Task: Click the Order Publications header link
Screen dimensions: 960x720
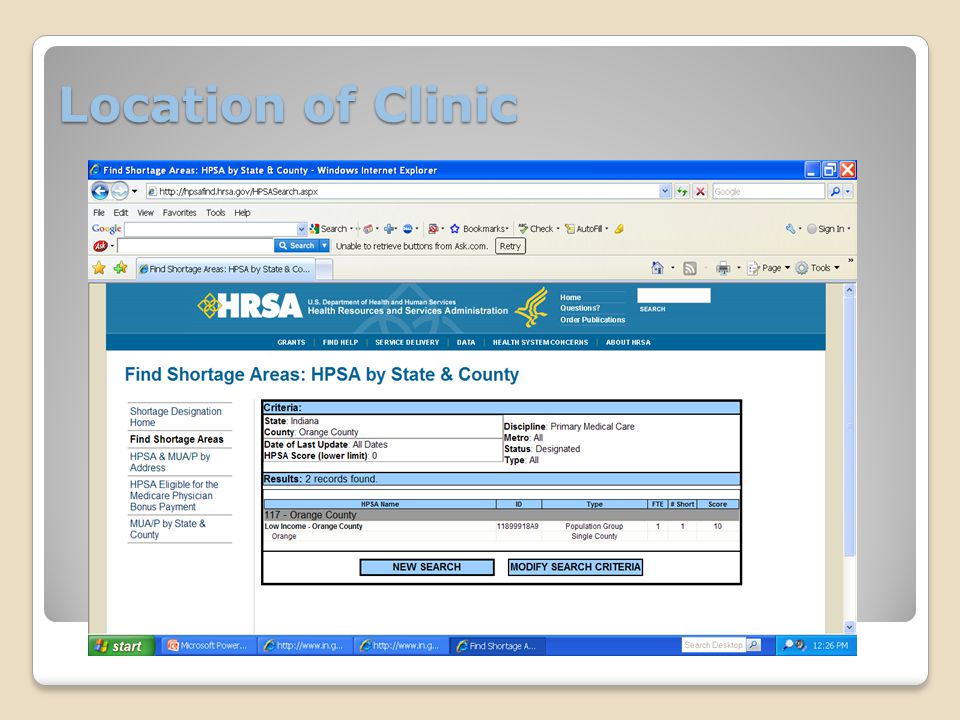Action: point(593,320)
